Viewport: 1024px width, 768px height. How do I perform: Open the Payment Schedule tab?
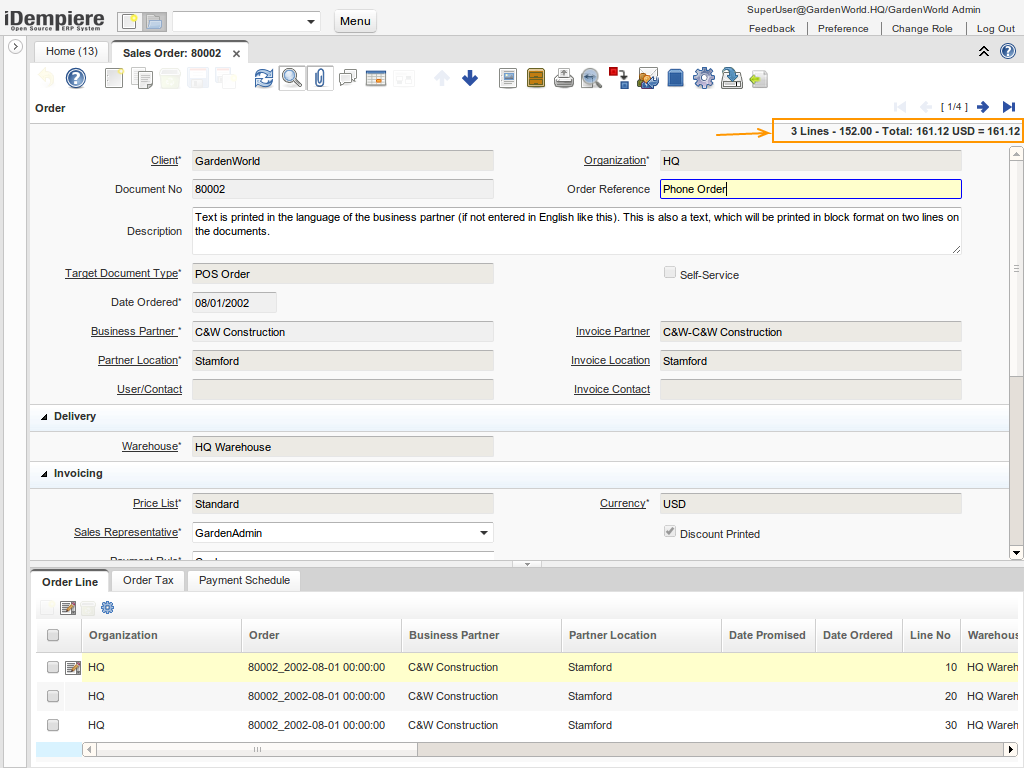(244, 580)
